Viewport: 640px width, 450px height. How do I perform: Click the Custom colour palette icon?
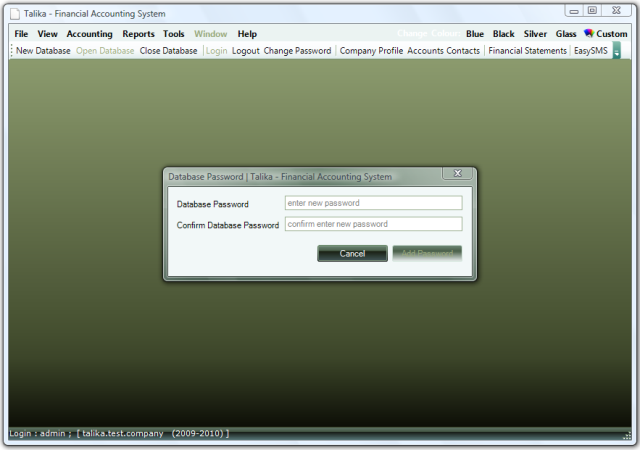tap(589, 34)
